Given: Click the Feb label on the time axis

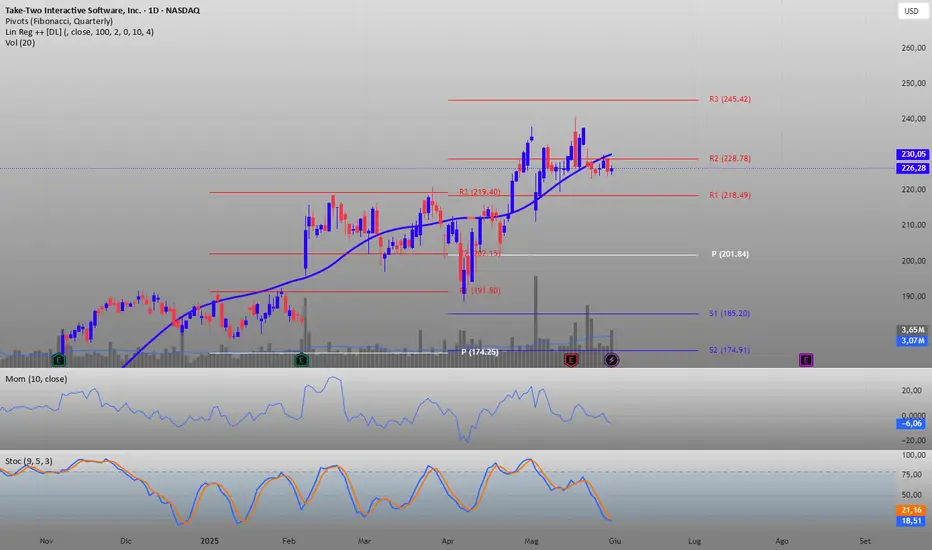Looking at the screenshot, I should point(289,541).
